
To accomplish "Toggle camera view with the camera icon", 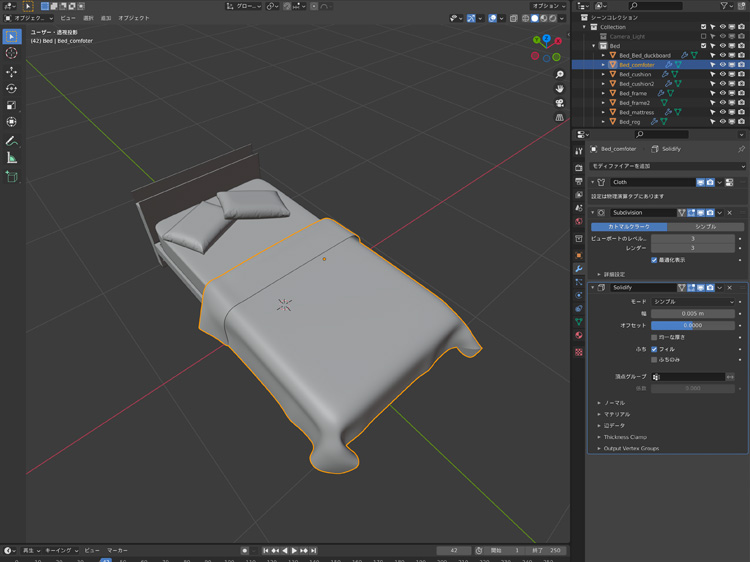I will click(x=560, y=102).
